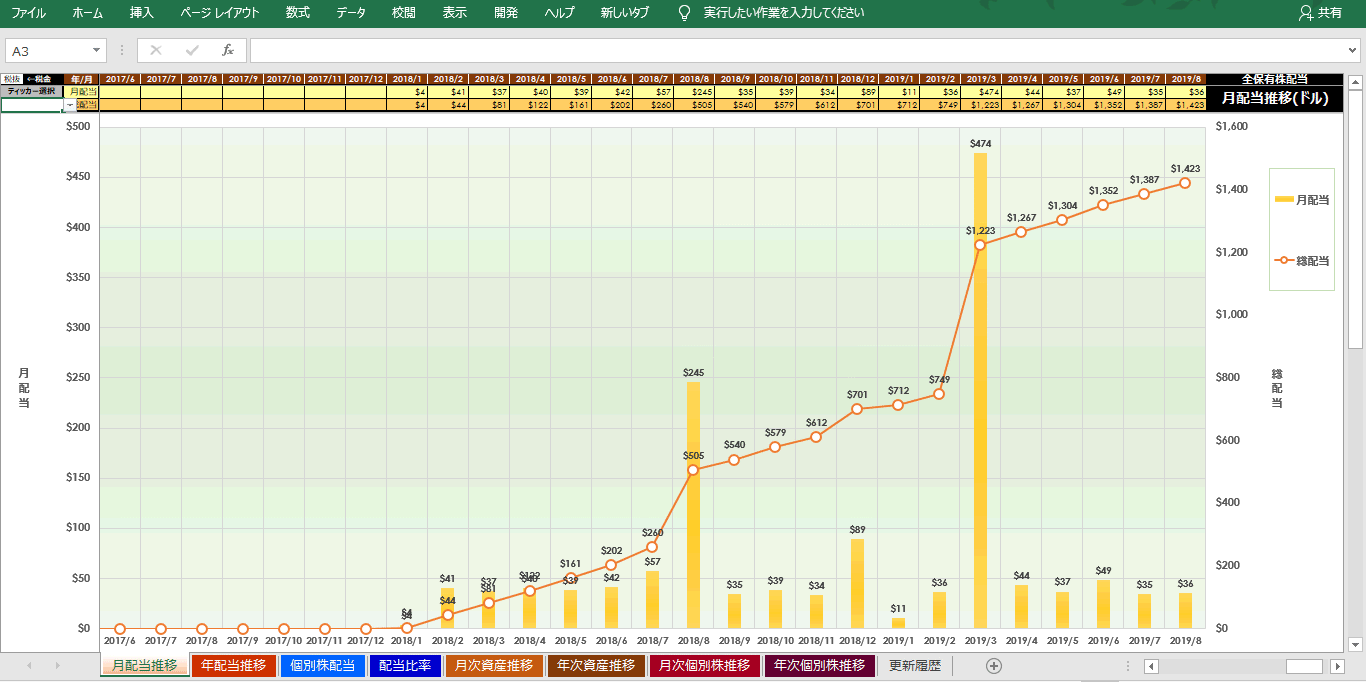Click the ティッカー選択 label cell
Viewport: 1366px width, 682px height.
coord(32,91)
